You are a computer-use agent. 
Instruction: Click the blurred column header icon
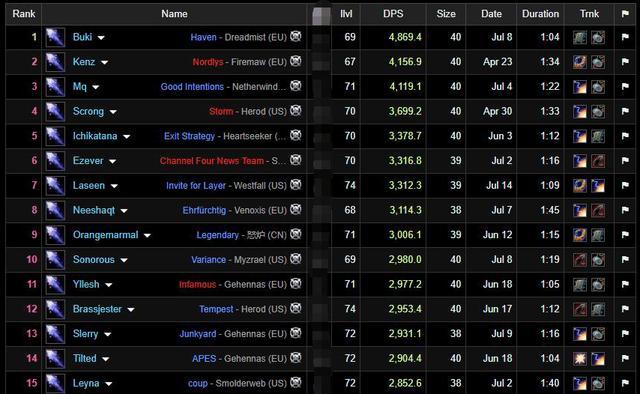(x=321, y=16)
